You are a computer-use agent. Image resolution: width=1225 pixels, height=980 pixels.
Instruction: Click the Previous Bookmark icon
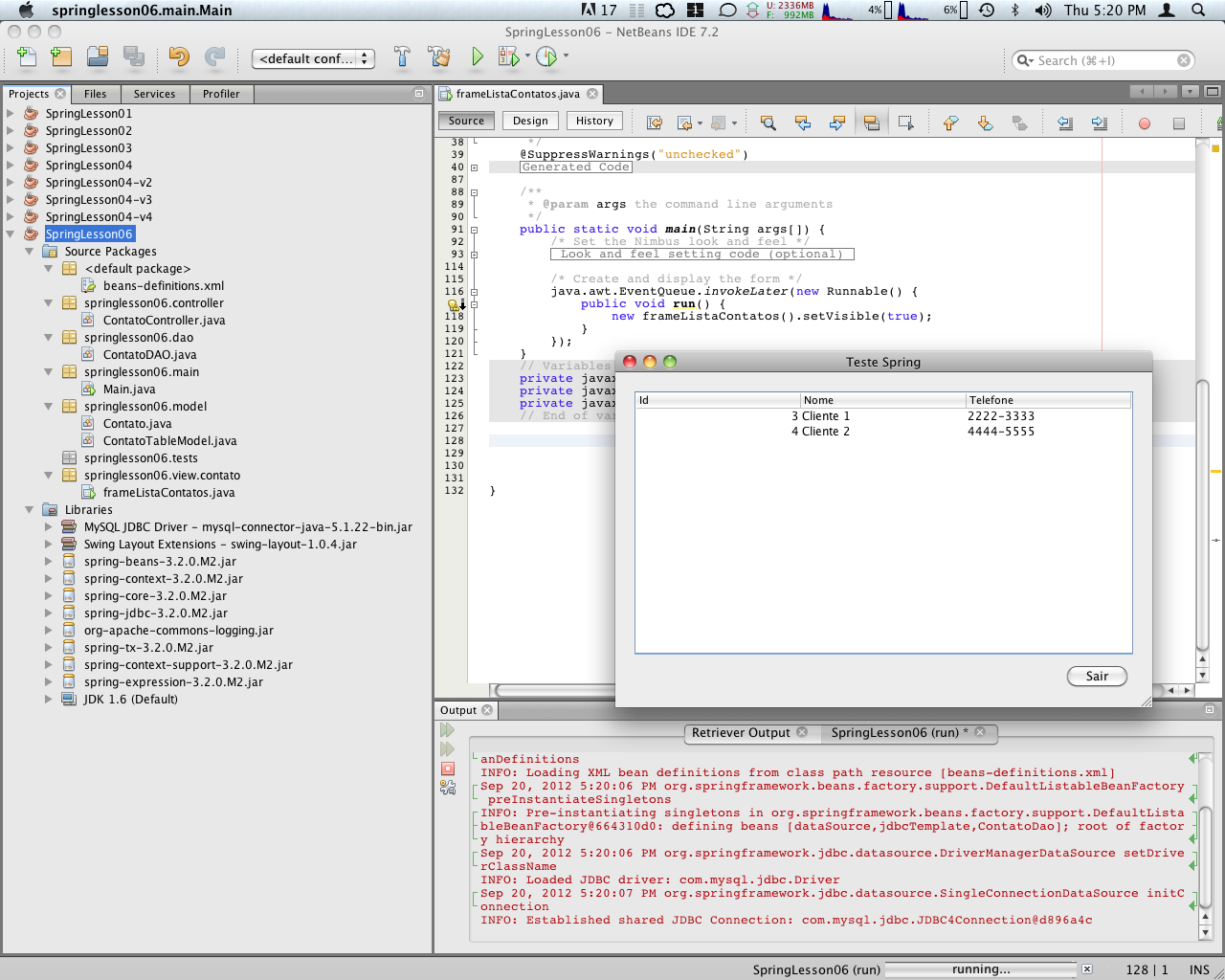(950, 122)
